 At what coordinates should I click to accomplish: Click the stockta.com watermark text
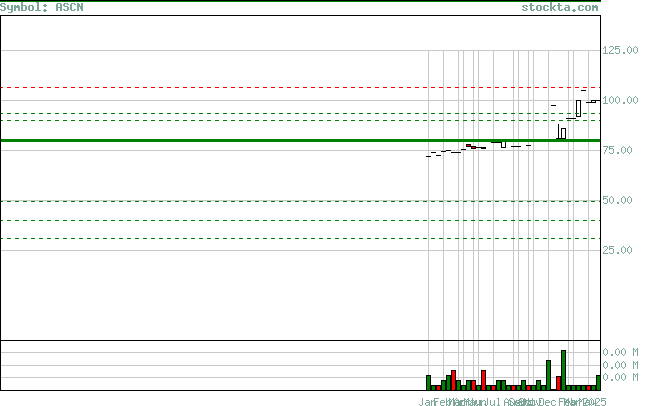[x=560, y=8]
